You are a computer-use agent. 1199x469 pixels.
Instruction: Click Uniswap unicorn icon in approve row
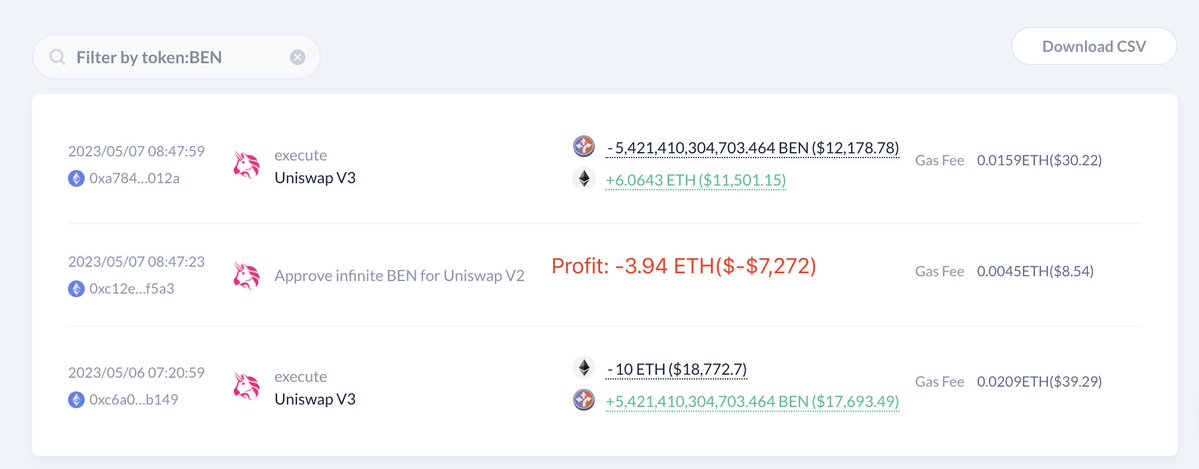coord(246,275)
